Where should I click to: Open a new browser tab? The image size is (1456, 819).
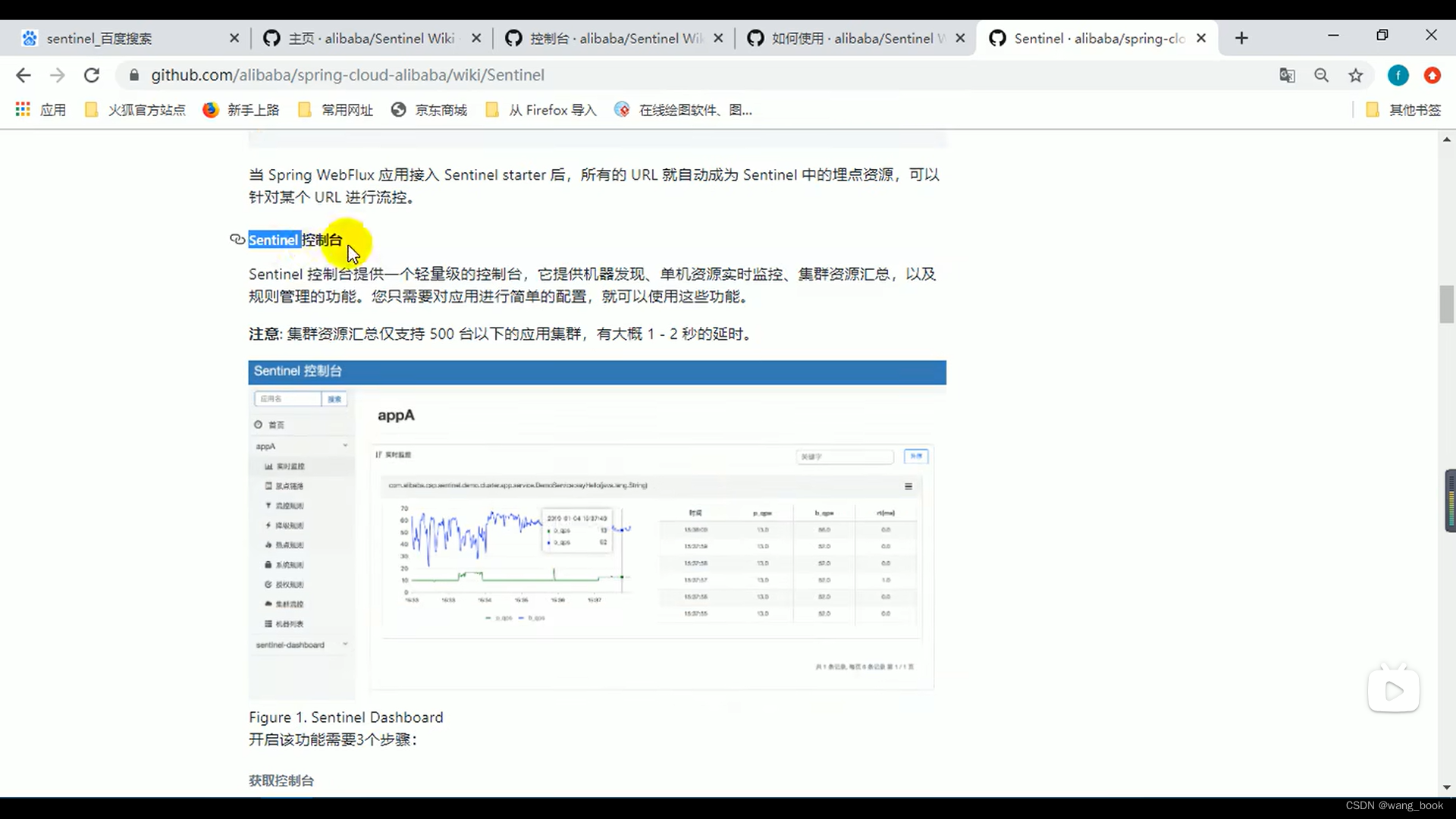click(1241, 38)
